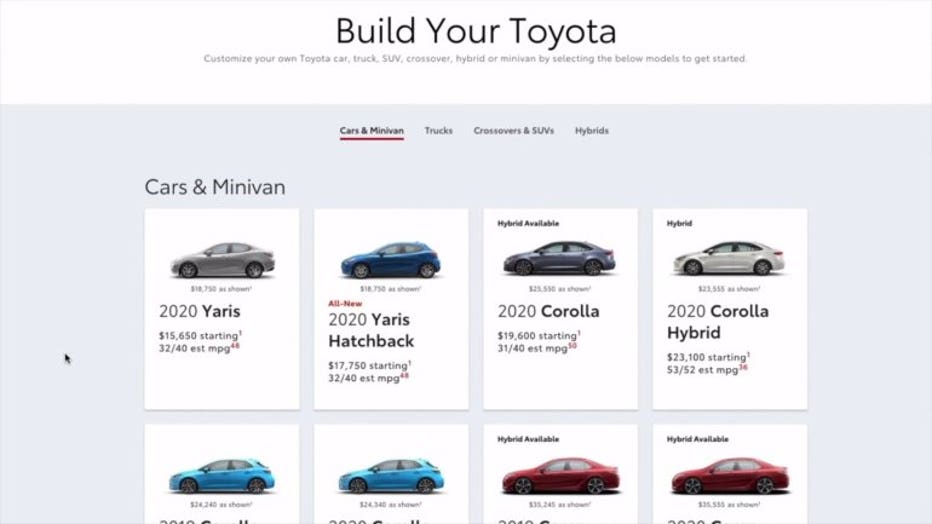932x524 pixels.
Task: Open the Crossovers & SUVs tab
Action: (514, 131)
